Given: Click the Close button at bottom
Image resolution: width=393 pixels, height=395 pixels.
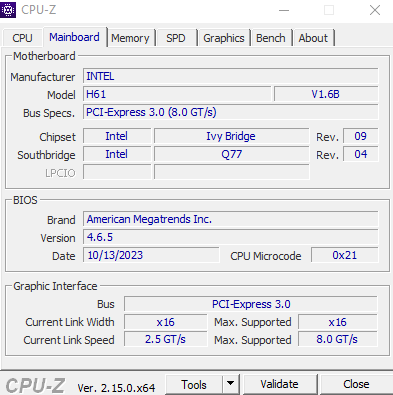Looking at the screenshot, I should [356, 384].
